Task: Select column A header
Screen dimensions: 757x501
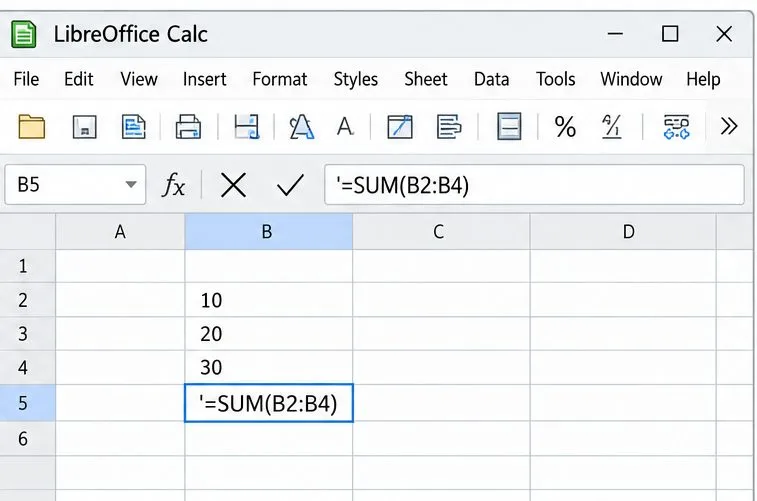Action: 120,232
